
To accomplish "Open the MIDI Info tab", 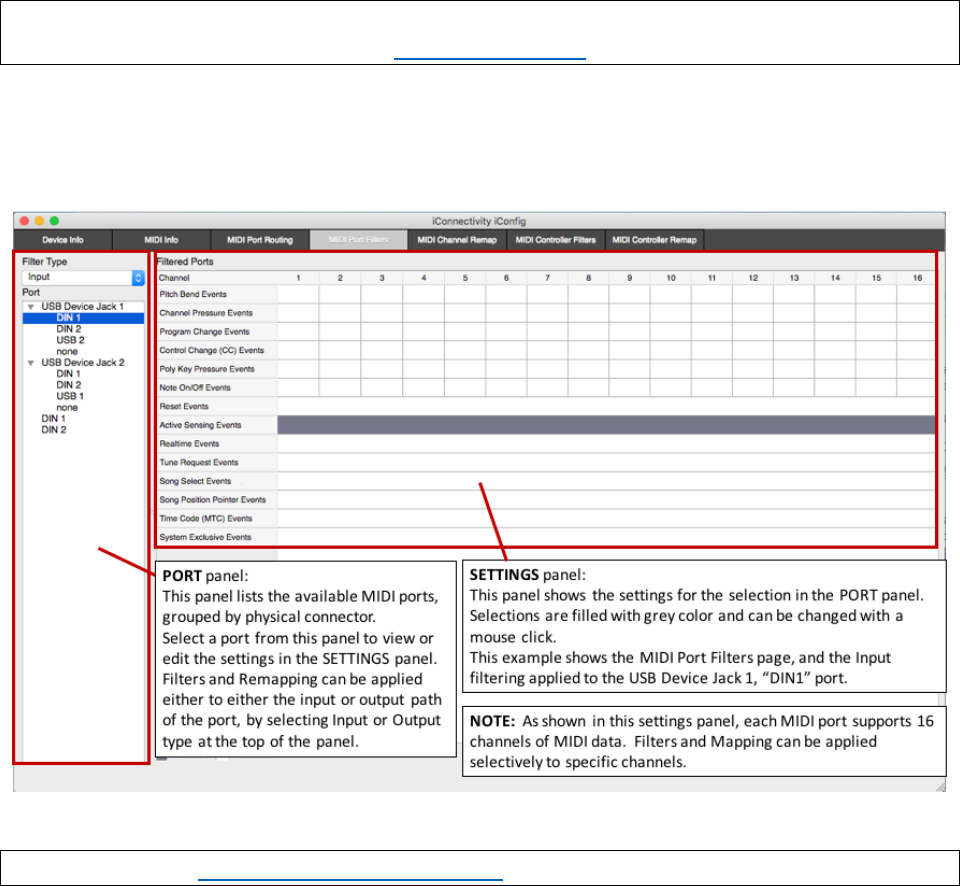I will (160, 240).
